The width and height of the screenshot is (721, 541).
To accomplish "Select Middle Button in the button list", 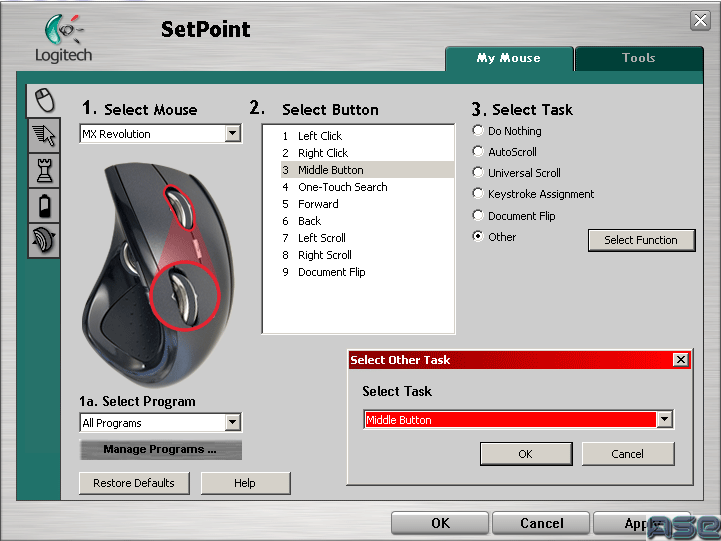I will point(367,170).
